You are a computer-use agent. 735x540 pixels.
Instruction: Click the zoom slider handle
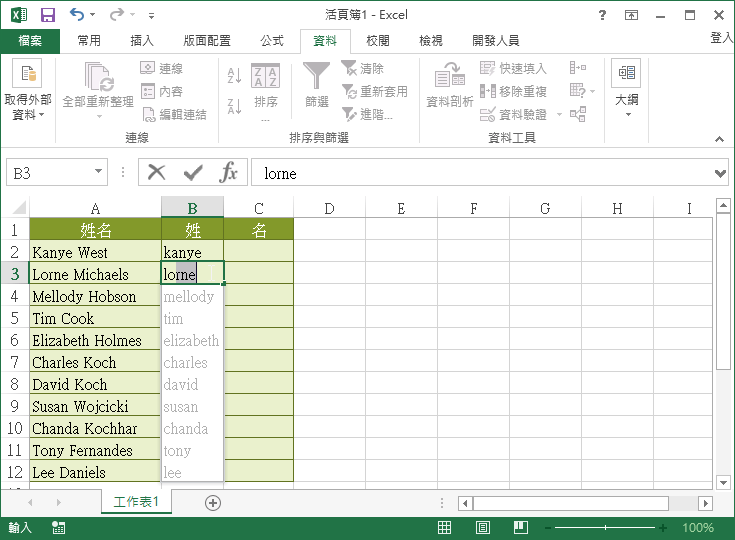[605, 528]
